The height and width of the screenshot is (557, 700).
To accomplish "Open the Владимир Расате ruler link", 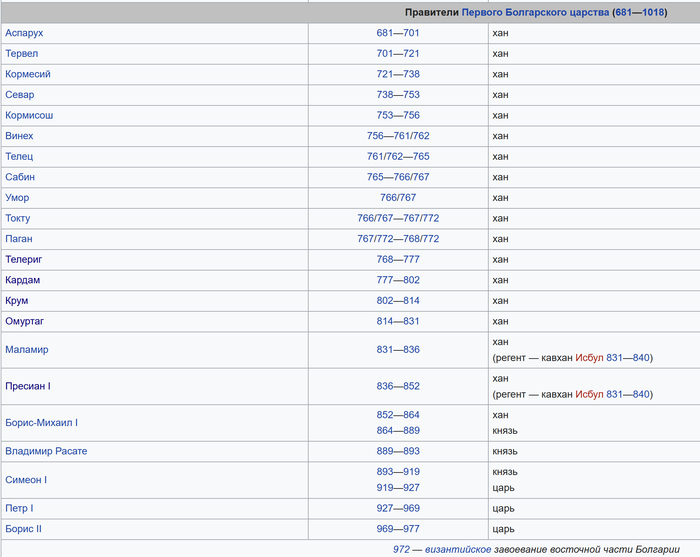I will pos(46,451).
